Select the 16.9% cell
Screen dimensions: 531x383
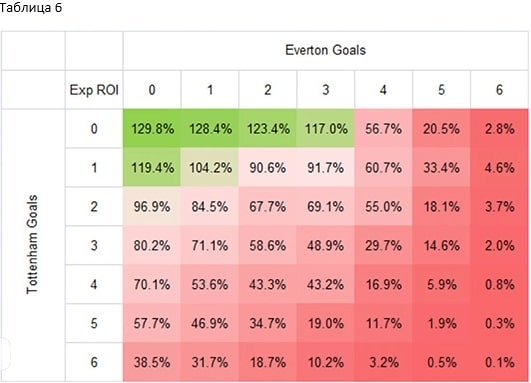384,284
